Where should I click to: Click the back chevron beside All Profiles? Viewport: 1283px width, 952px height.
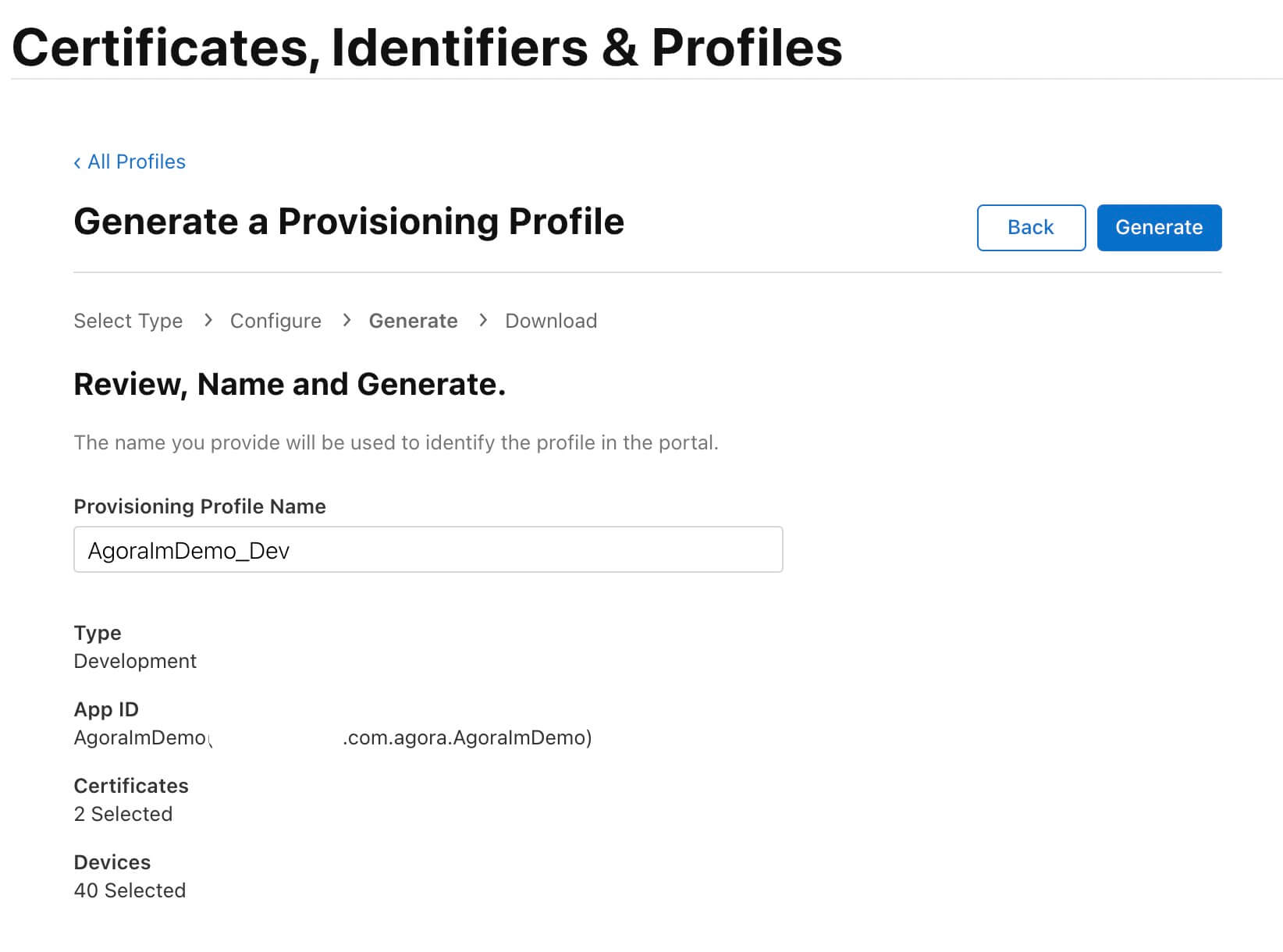pos(77,162)
